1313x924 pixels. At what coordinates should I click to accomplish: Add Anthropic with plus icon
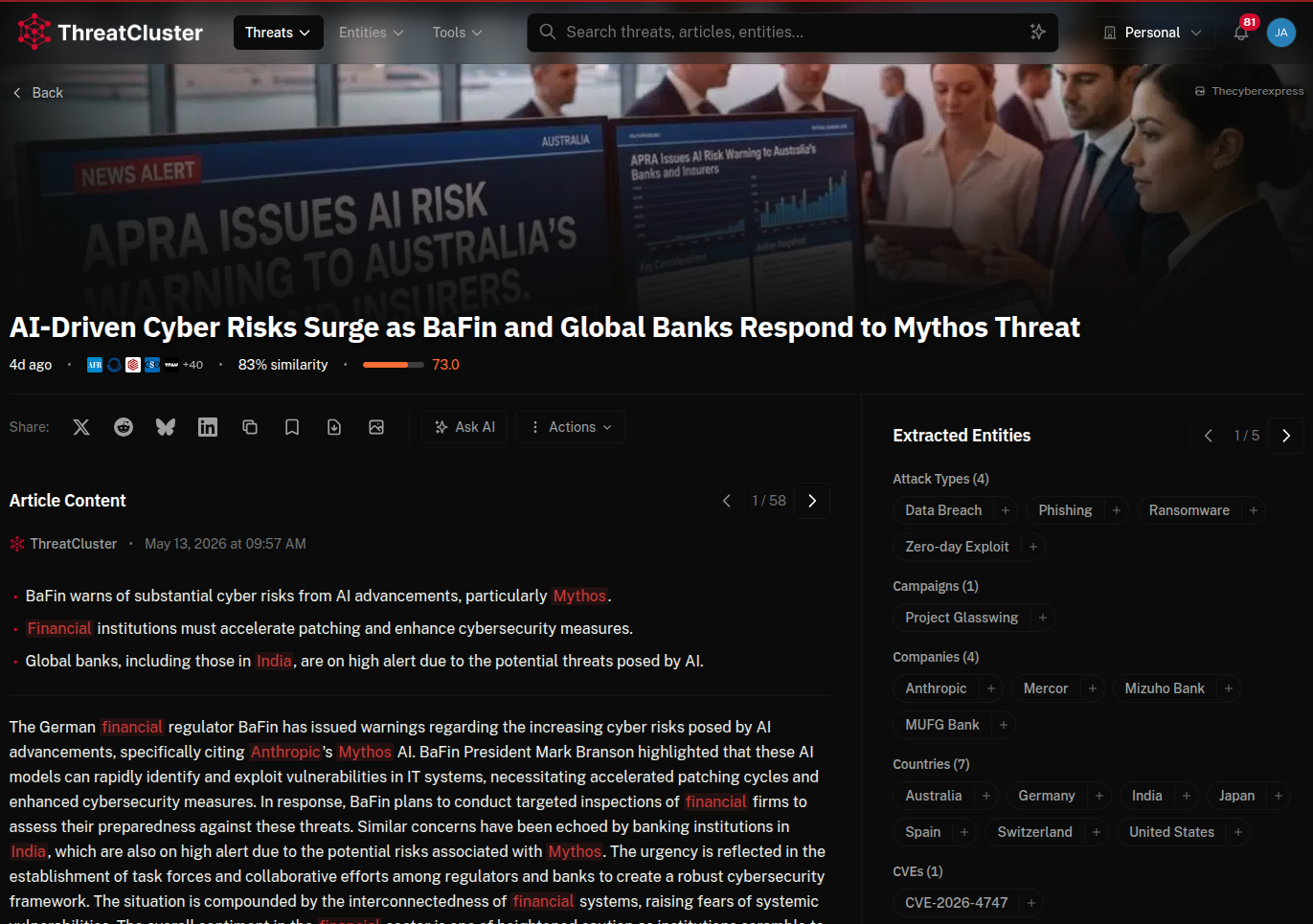coord(991,688)
